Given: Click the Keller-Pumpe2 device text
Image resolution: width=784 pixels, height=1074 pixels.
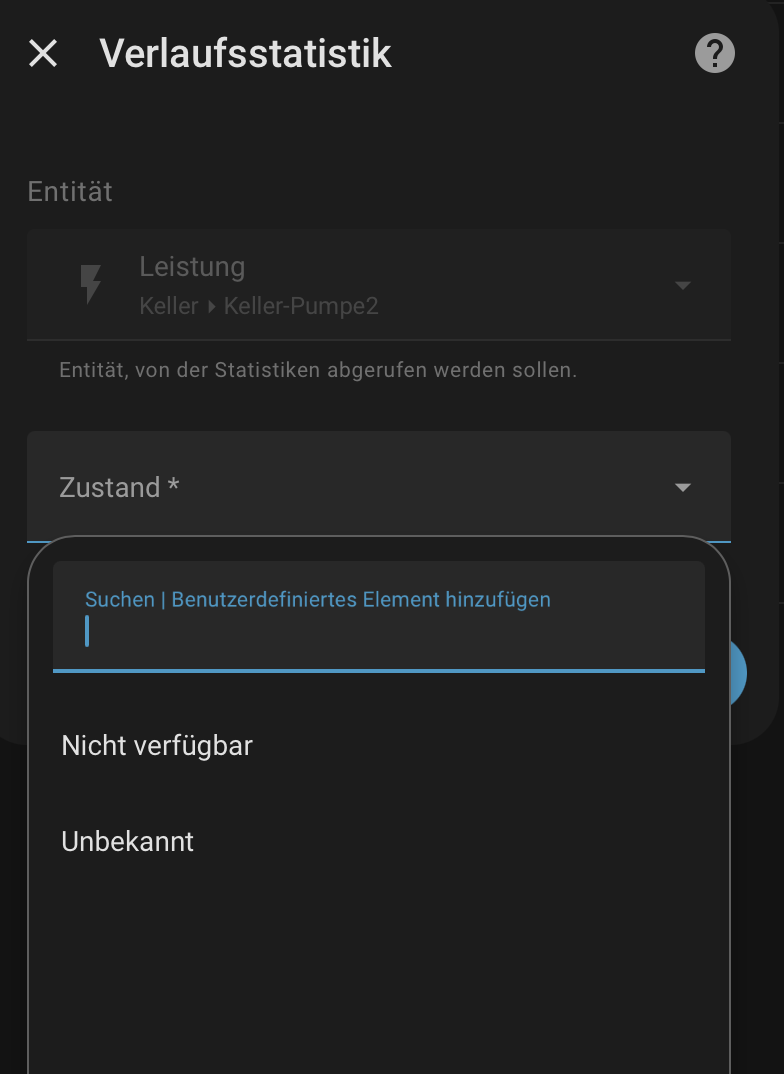Looking at the screenshot, I should (x=301, y=306).
